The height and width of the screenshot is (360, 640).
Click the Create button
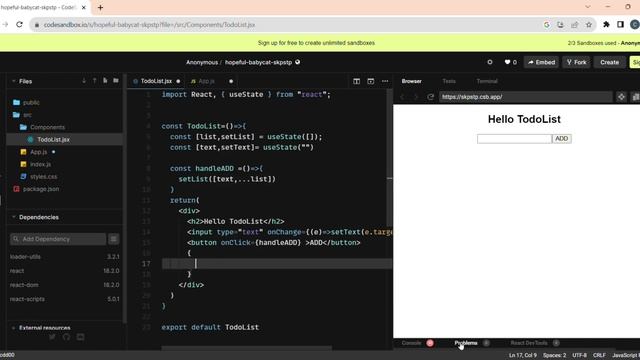(609, 62)
